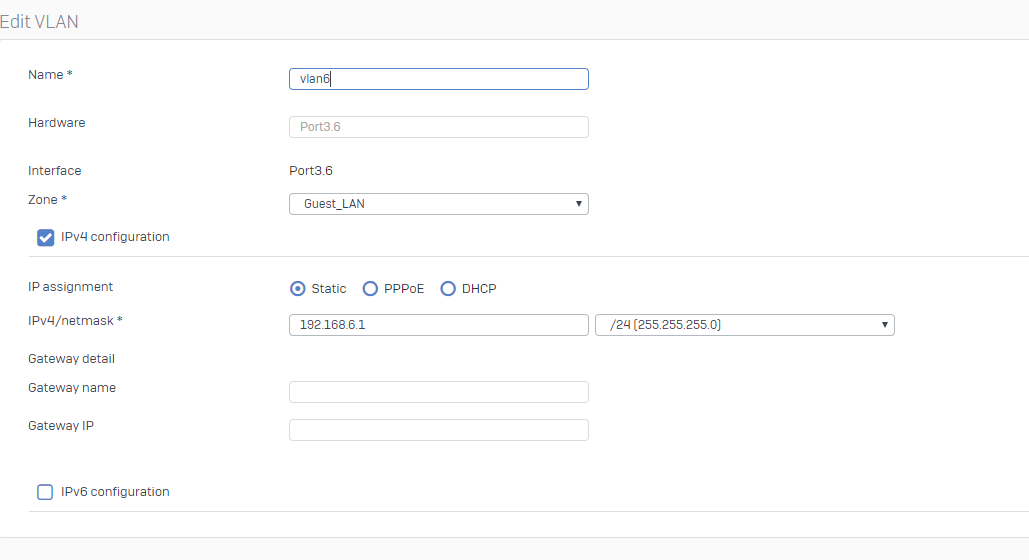Click the greyed-out Hardware Port3.6 field
Screen dimensions: 1029x560
438,127
